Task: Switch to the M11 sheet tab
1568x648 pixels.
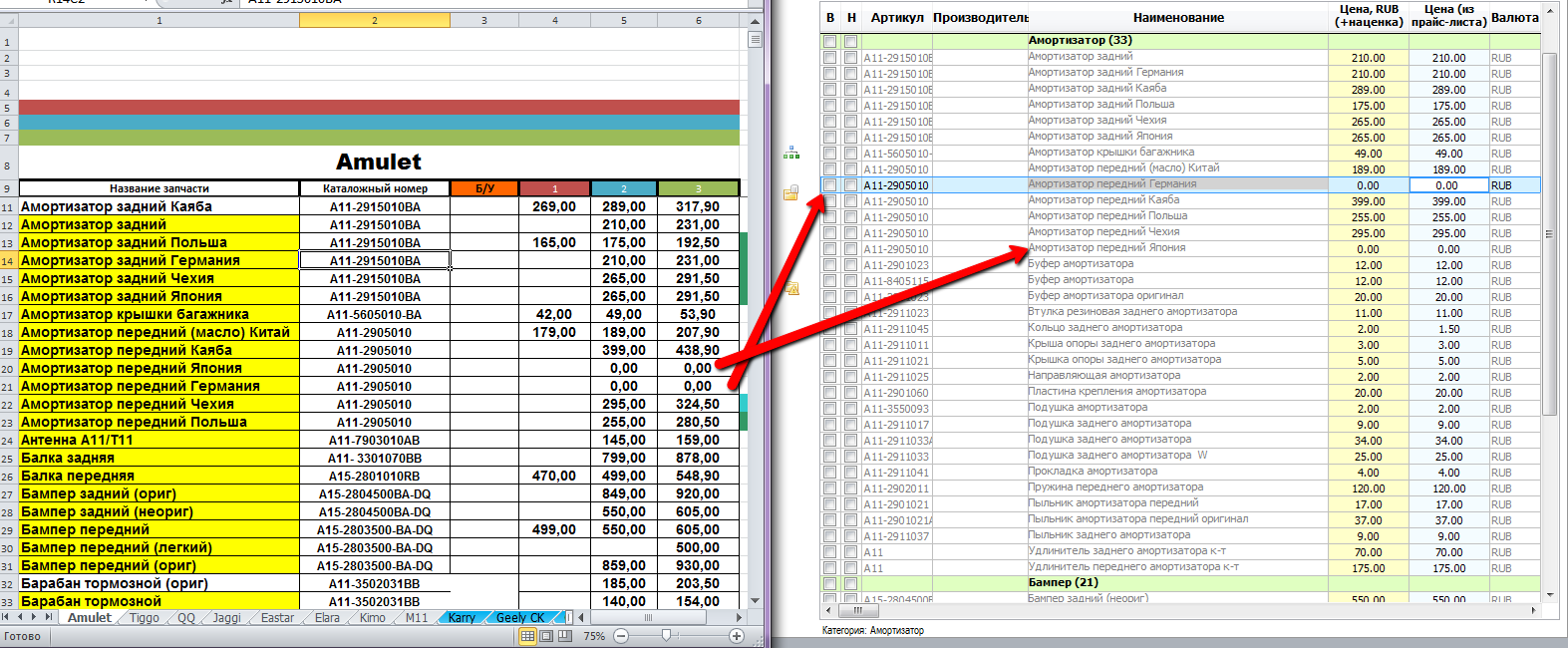Action: pyautogui.click(x=417, y=618)
